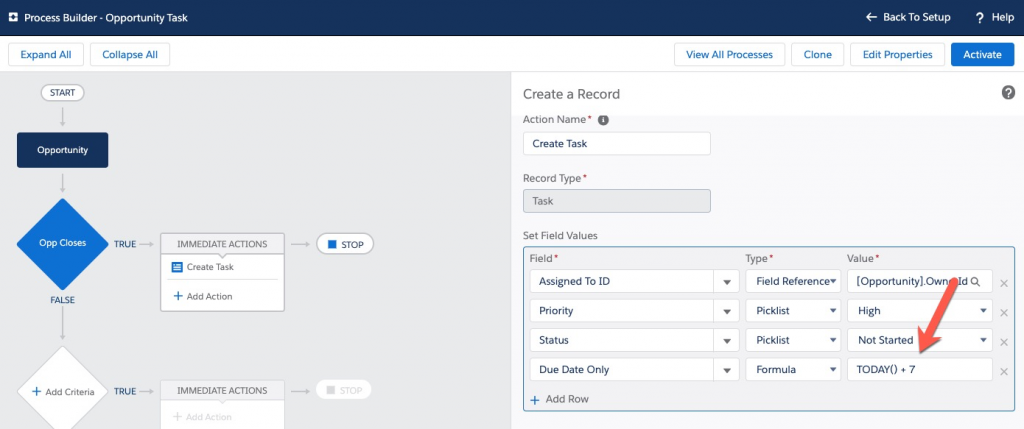The width and height of the screenshot is (1024, 429).
Task: Expand the Priority type Picklist dropdown
Action: (x=831, y=311)
